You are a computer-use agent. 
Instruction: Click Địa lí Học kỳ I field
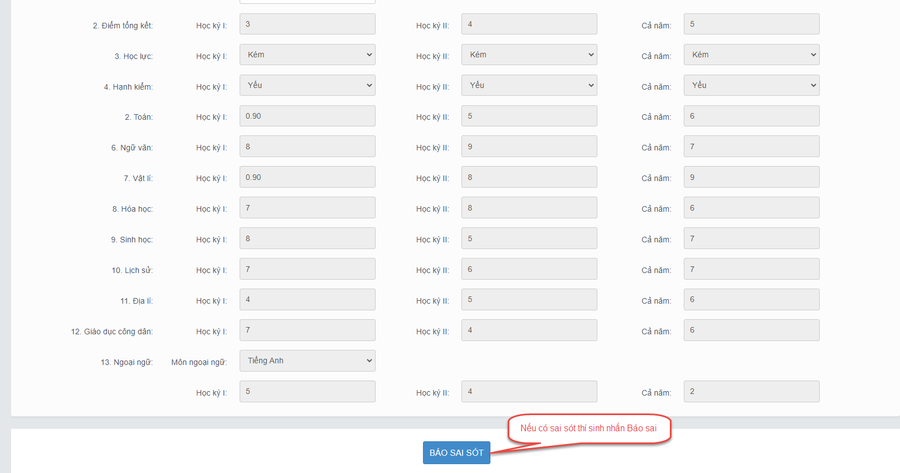tap(307, 300)
